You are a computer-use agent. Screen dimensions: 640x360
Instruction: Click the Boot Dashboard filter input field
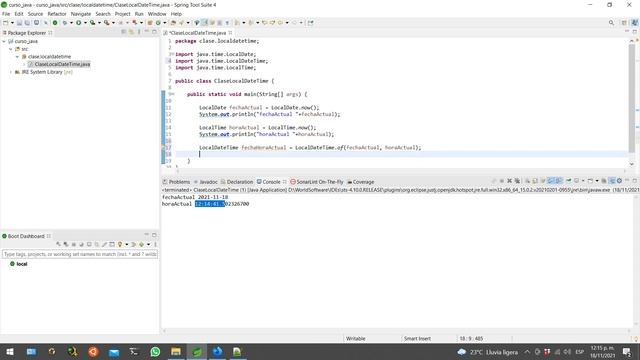pos(80,254)
